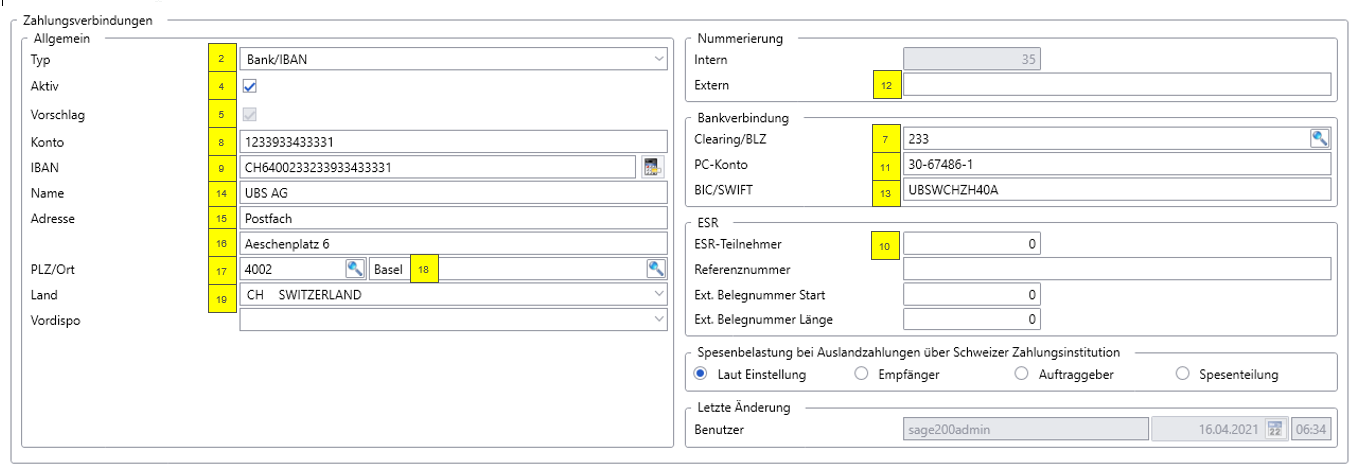
Task: Click the Konto field containing 1233933433331
Action: (x=453, y=141)
